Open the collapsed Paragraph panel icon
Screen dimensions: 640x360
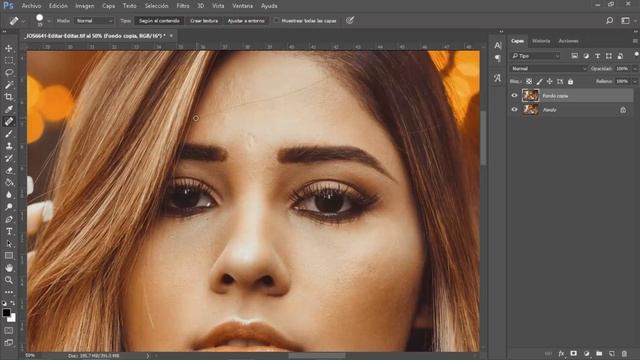tap(498, 58)
